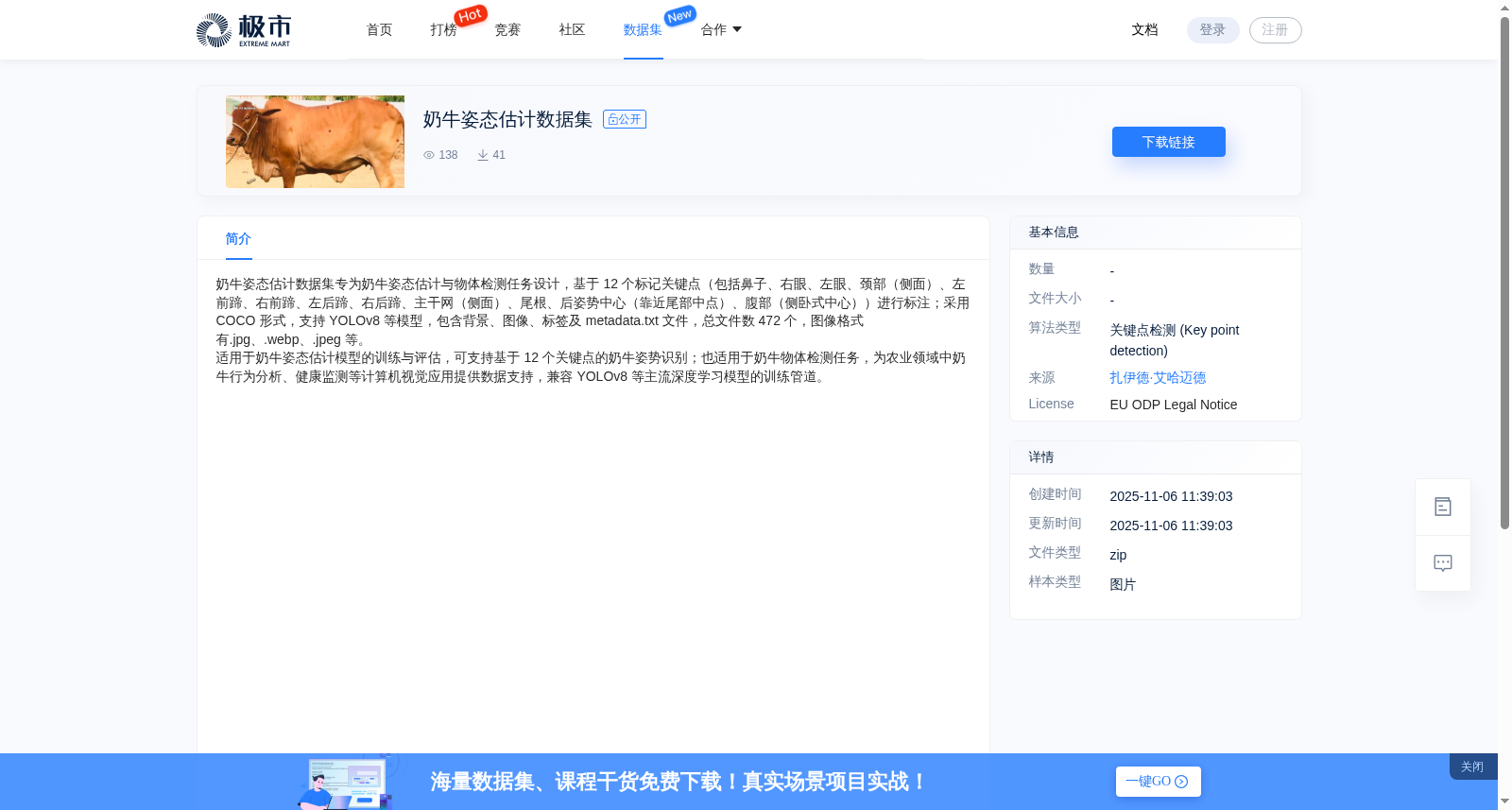Click the 关键点检测 (Key point detection) value
The height and width of the screenshot is (810, 1512).
pyautogui.click(x=1175, y=340)
